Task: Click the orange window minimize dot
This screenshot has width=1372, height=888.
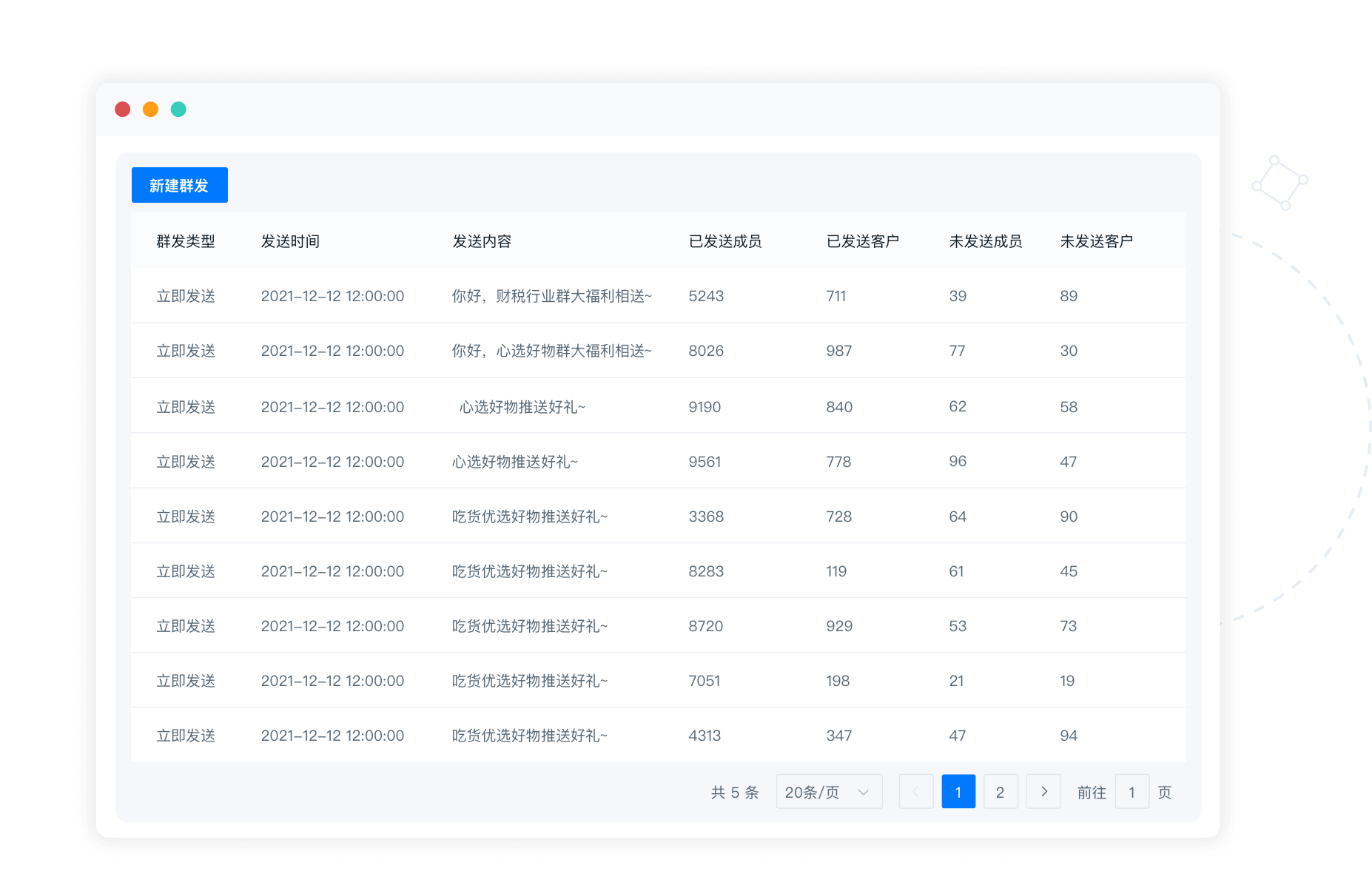Action: [150, 110]
